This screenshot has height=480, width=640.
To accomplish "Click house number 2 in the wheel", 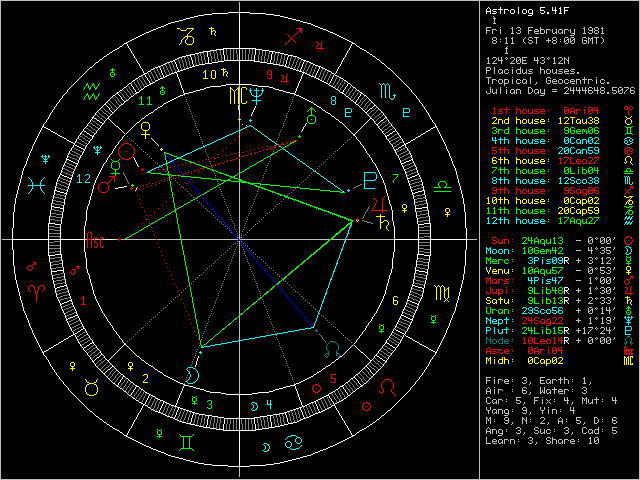I will tap(146, 379).
